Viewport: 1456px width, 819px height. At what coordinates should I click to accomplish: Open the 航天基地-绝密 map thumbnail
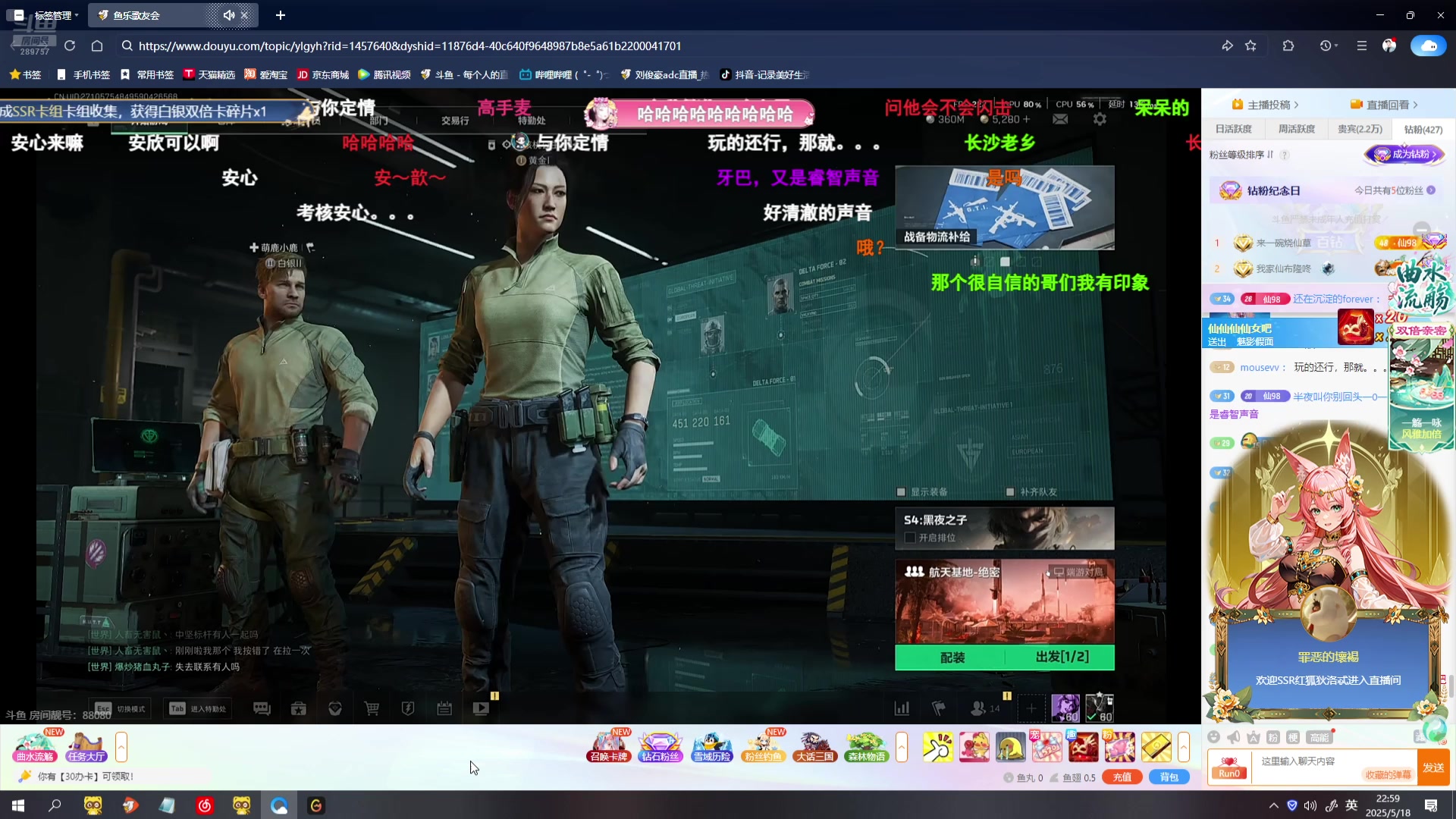pos(1005,602)
